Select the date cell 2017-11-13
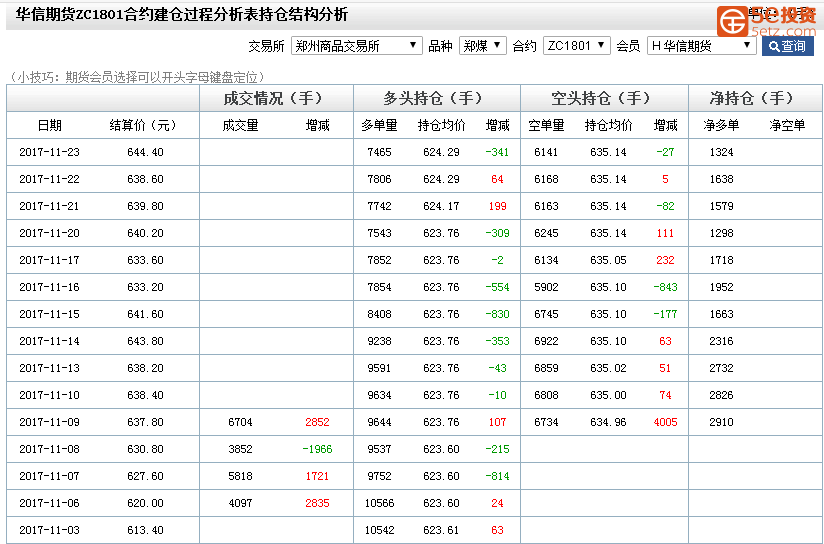This screenshot has height=544, width=824. point(49,368)
